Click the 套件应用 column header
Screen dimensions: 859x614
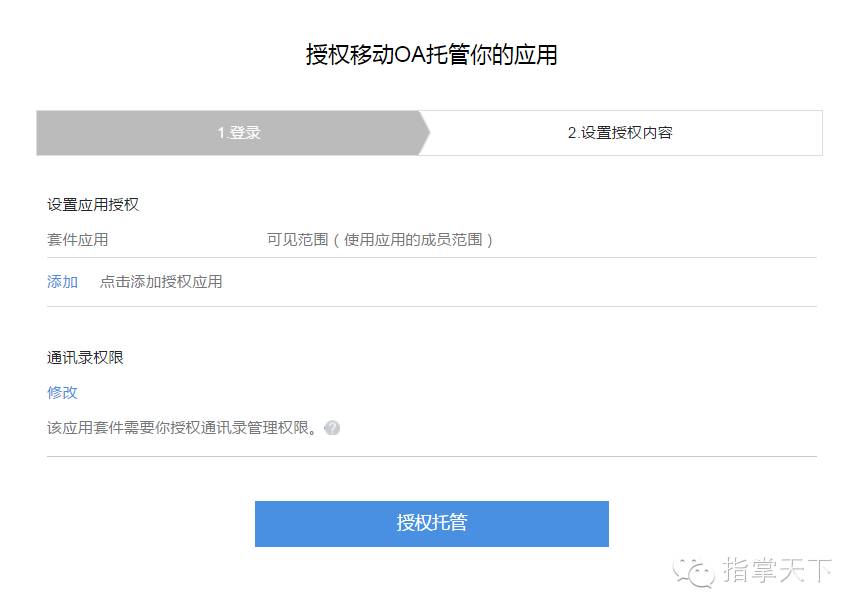(x=78, y=240)
